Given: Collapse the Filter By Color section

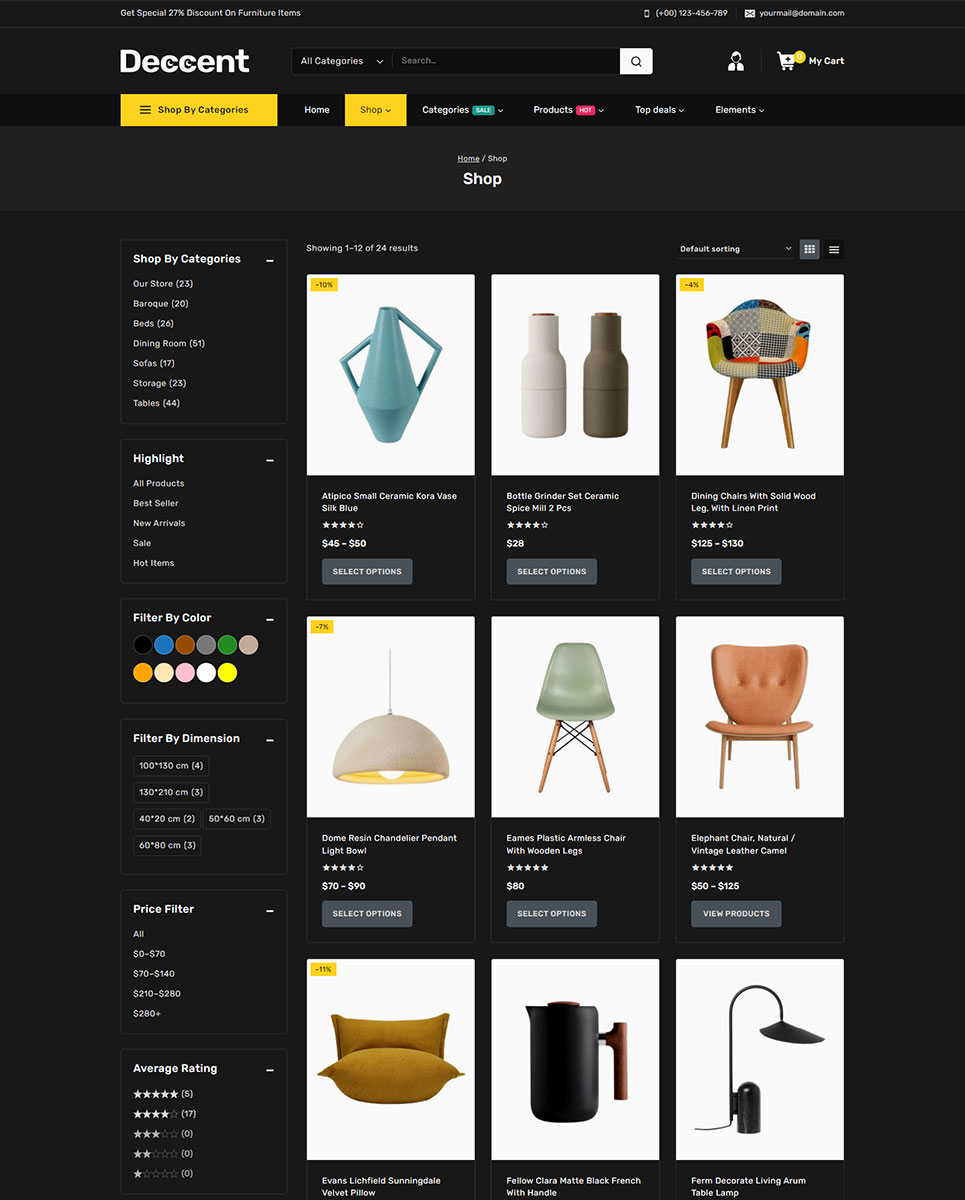Looking at the screenshot, I should [x=270, y=619].
